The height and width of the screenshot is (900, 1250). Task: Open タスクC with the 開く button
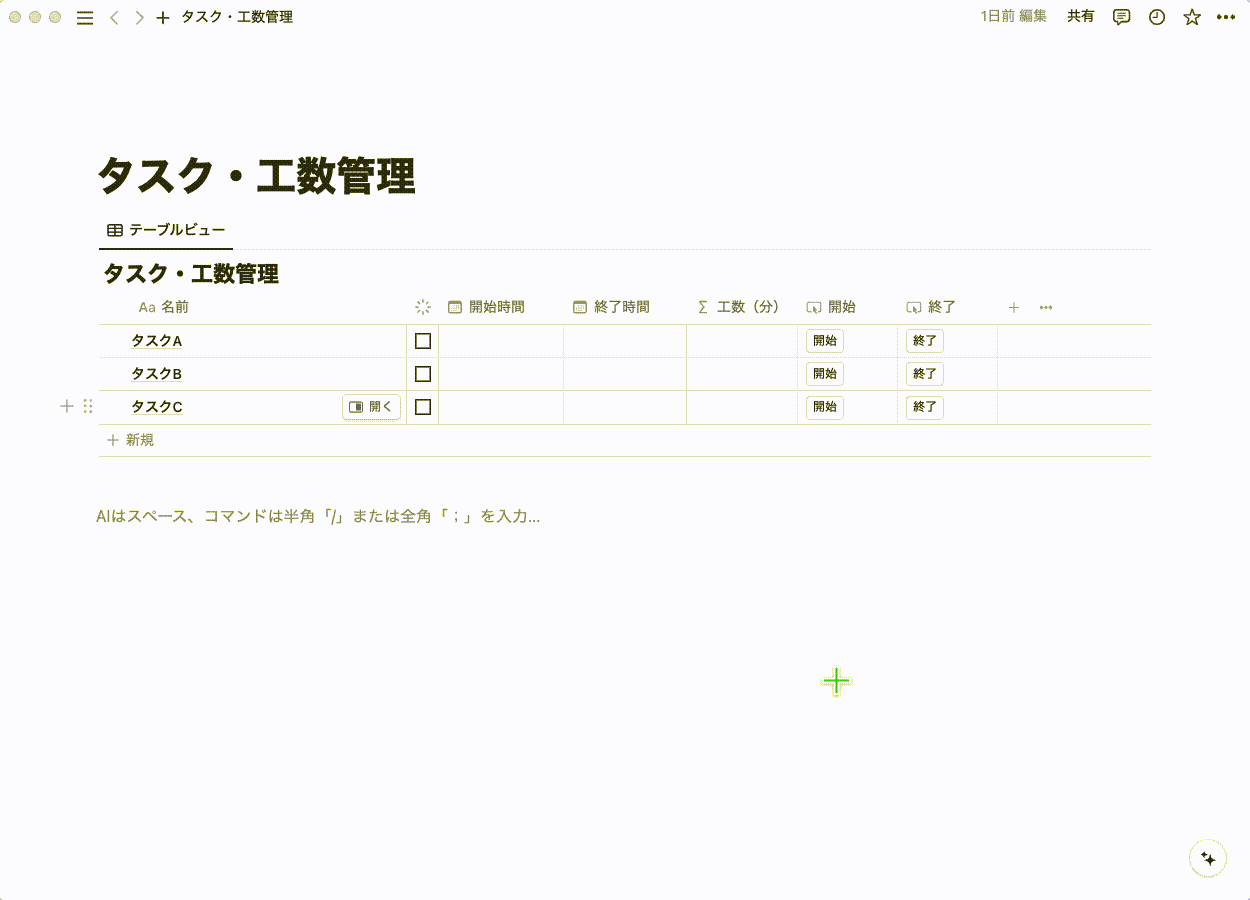(371, 406)
